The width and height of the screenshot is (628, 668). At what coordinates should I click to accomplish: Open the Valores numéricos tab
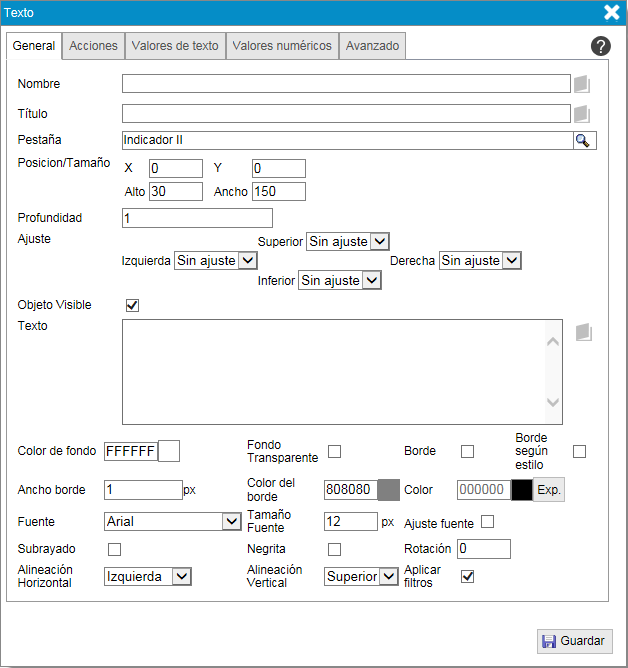(x=281, y=46)
